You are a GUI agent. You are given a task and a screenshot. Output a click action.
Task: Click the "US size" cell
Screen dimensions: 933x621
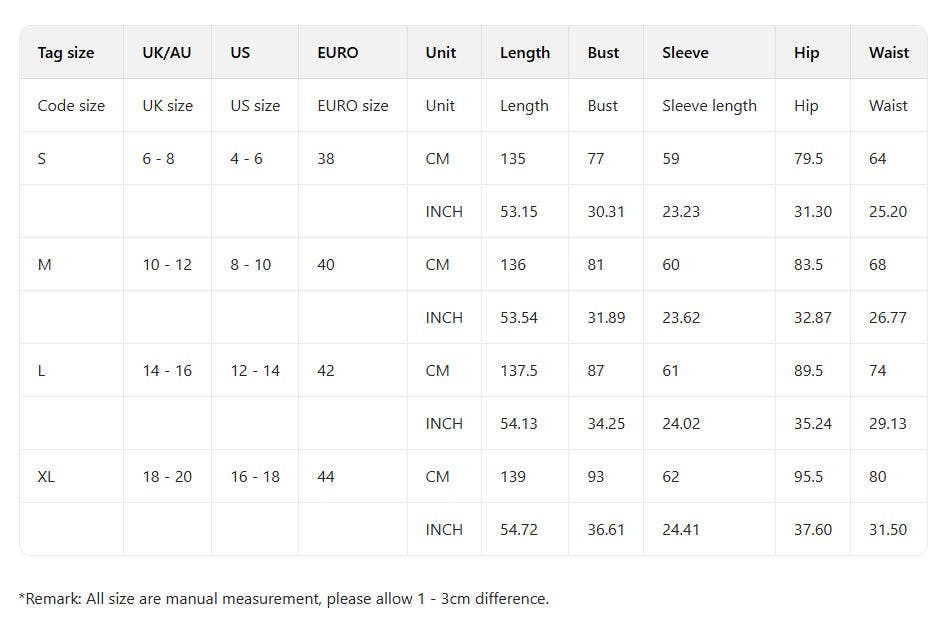tap(255, 106)
